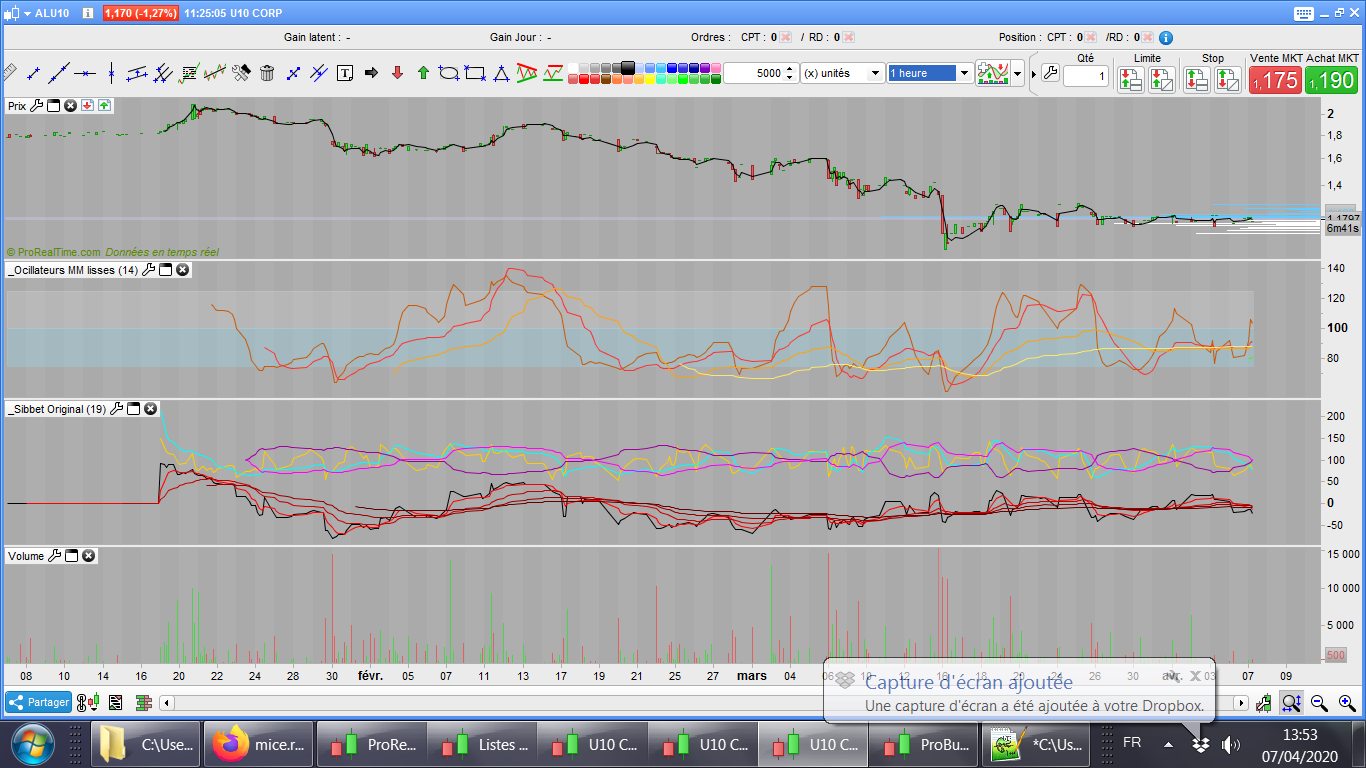Click the Partager share button
Screen dimensions: 1366x768
click(x=38, y=702)
